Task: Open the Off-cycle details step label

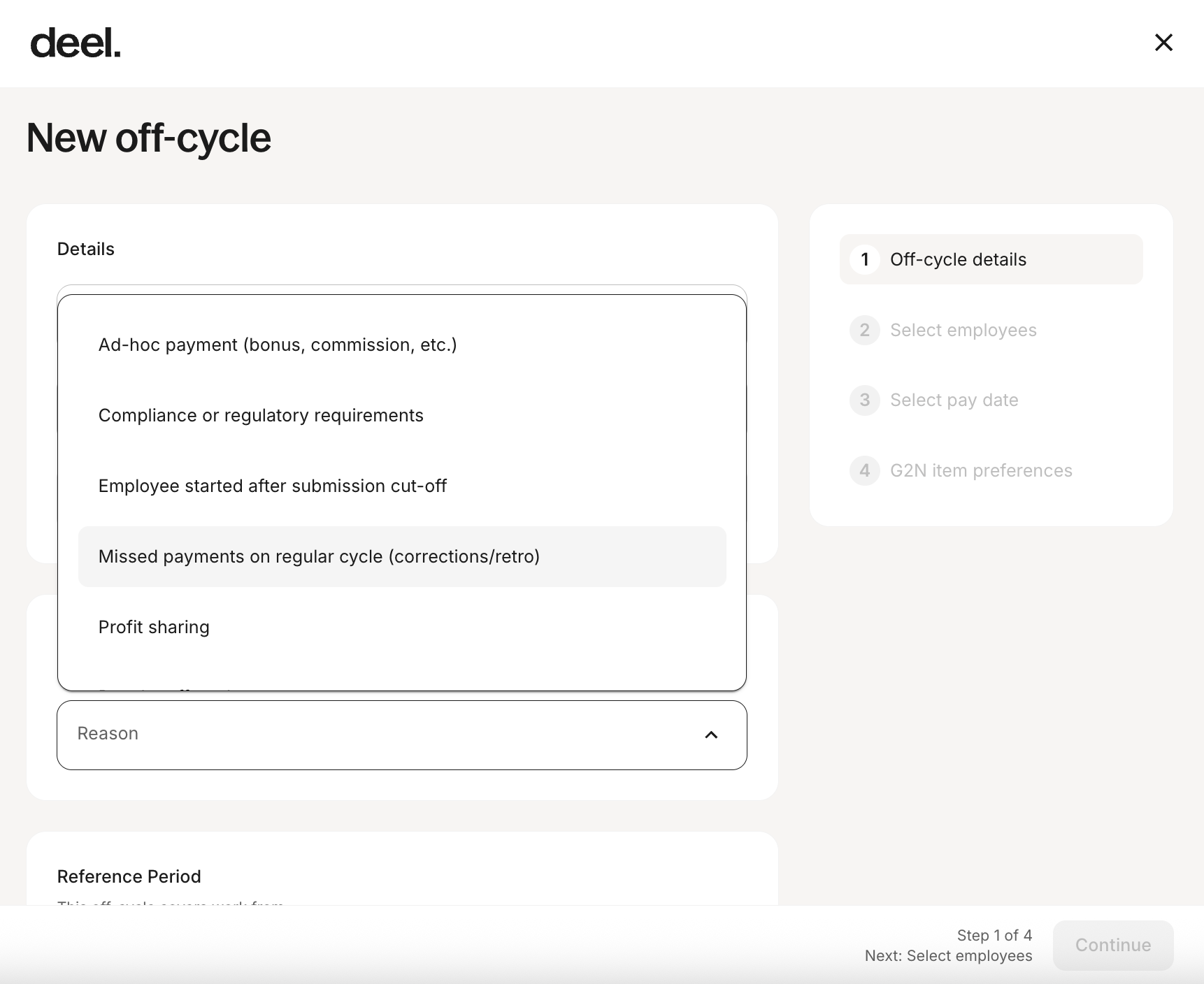Action: click(958, 260)
